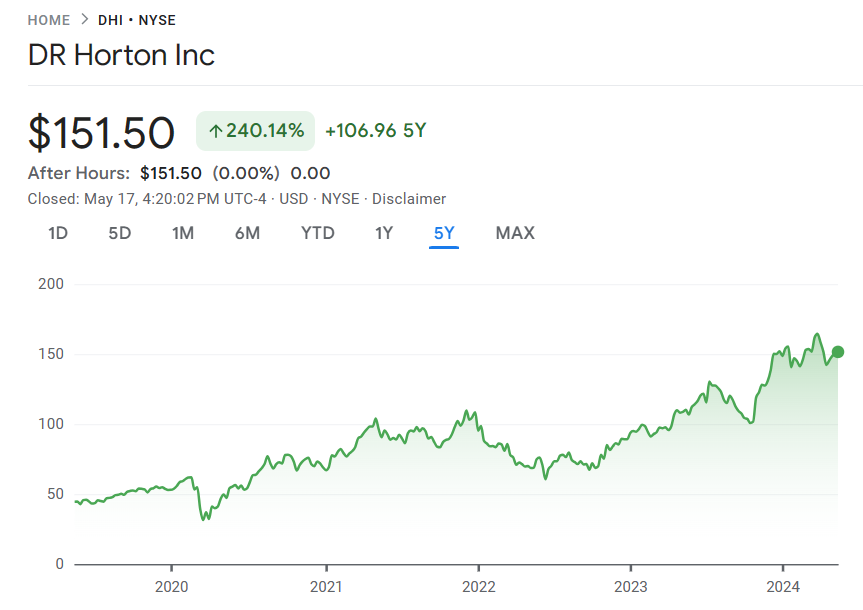Select the 1D time range tab

click(x=58, y=233)
